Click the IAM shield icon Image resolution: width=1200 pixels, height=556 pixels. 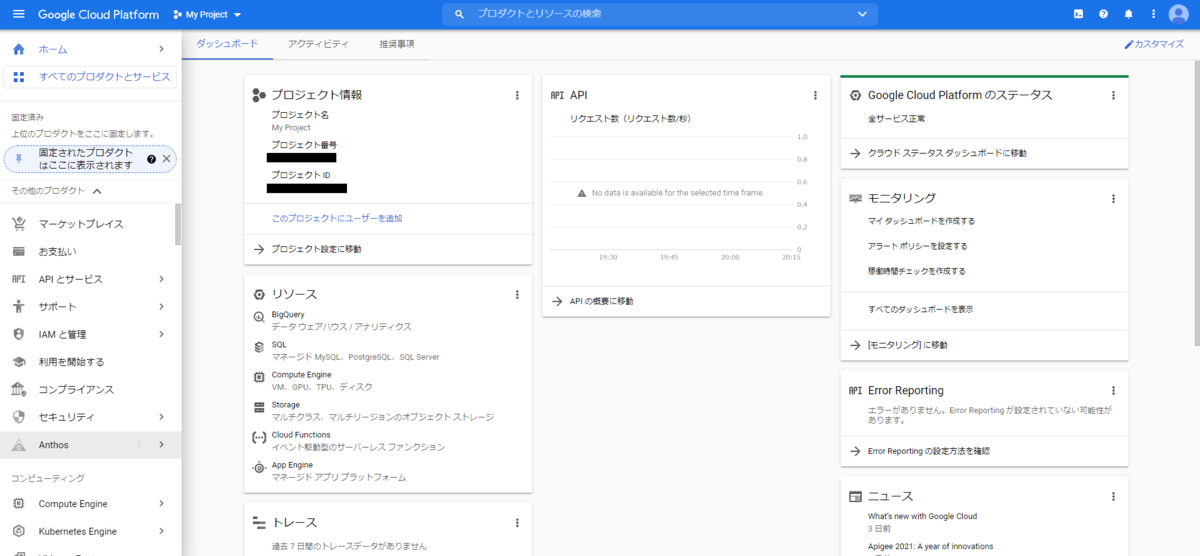tap(18, 334)
